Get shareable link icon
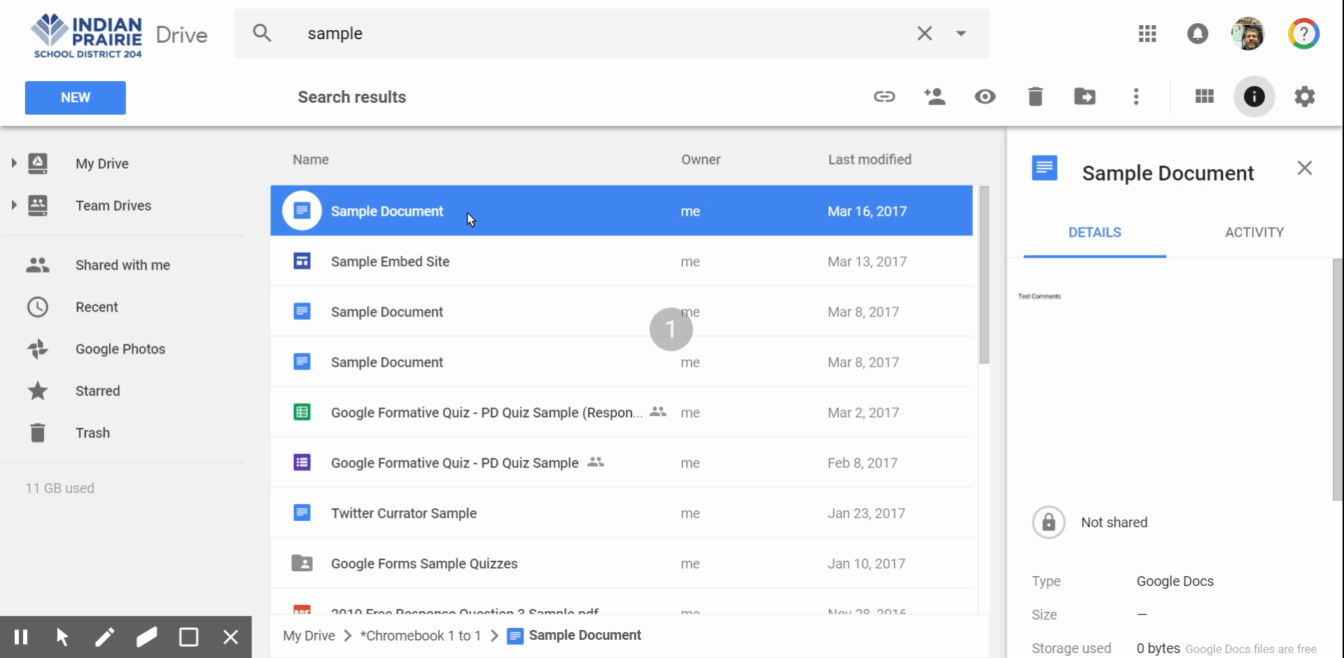Image resolution: width=1344 pixels, height=658 pixels. pyautogui.click(x=884, y=97)
